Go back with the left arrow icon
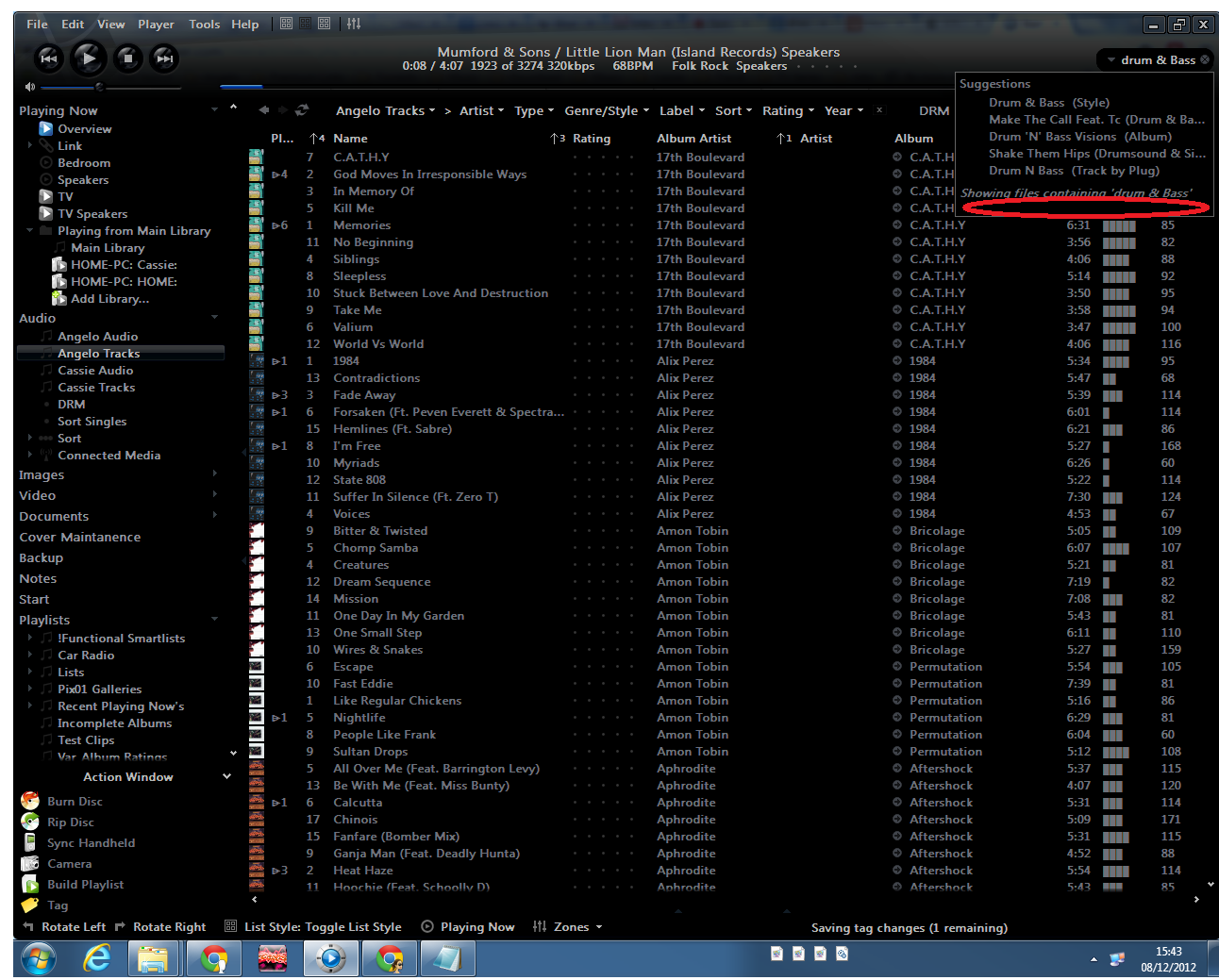1219x980 pixels. (264, 110)
